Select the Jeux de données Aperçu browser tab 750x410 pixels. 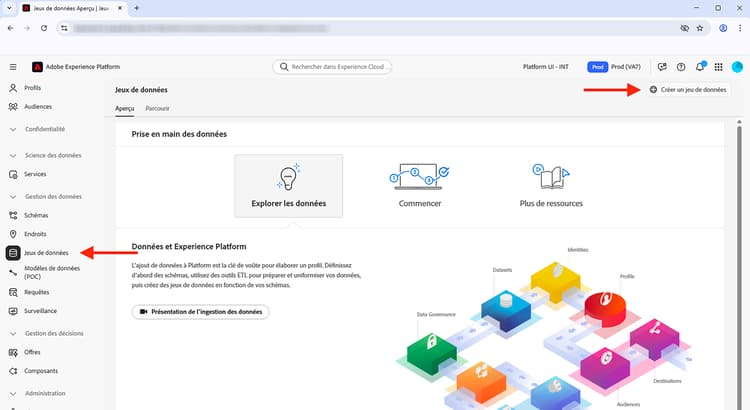73,9
